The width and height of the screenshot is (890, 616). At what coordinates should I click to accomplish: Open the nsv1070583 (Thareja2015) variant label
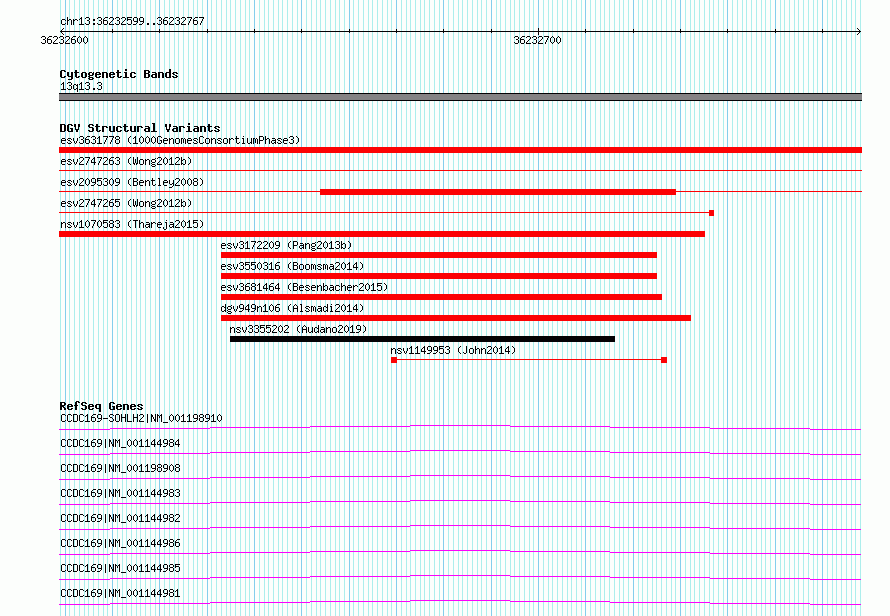[132, 224]
